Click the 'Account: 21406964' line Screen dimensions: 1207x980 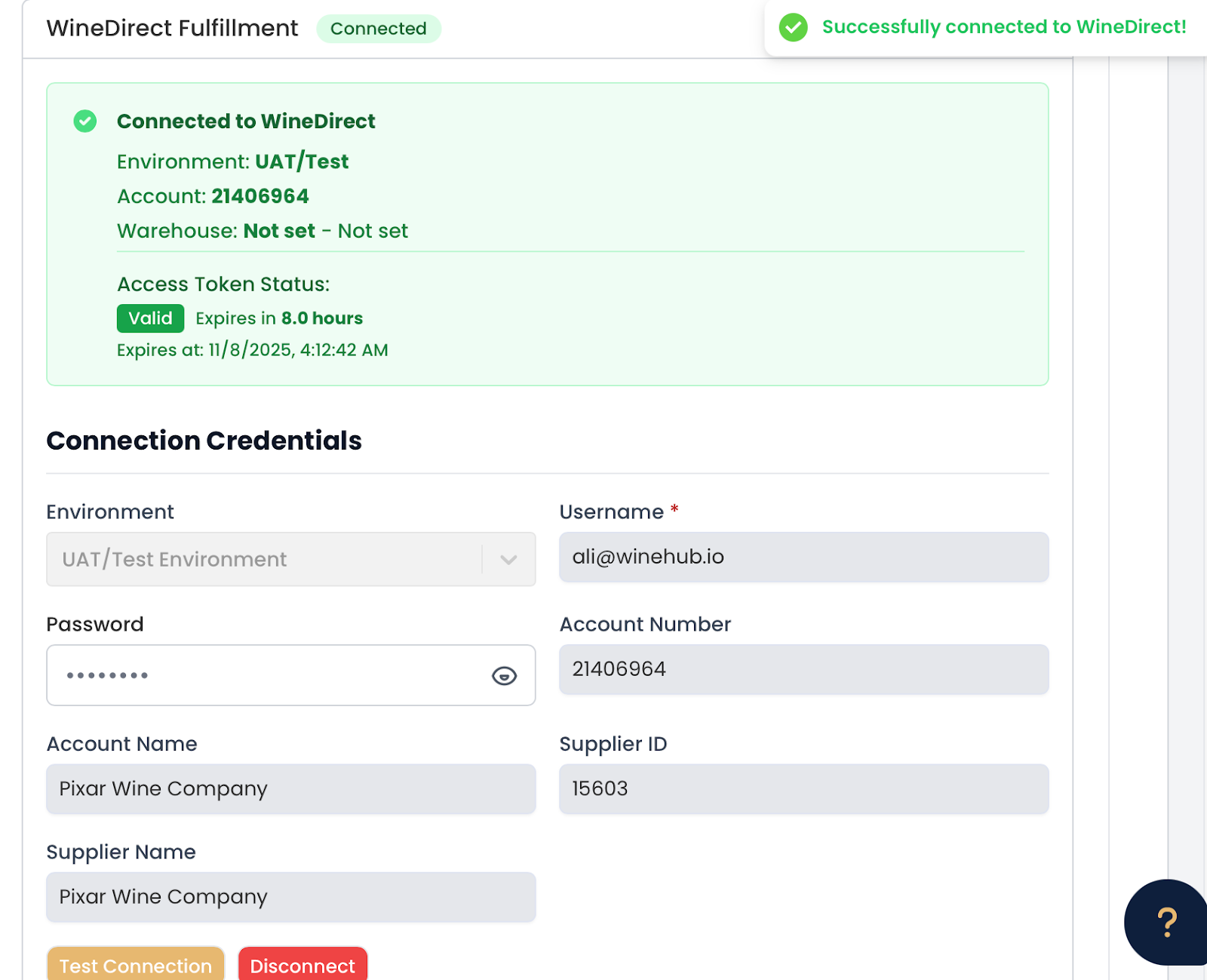213,196
